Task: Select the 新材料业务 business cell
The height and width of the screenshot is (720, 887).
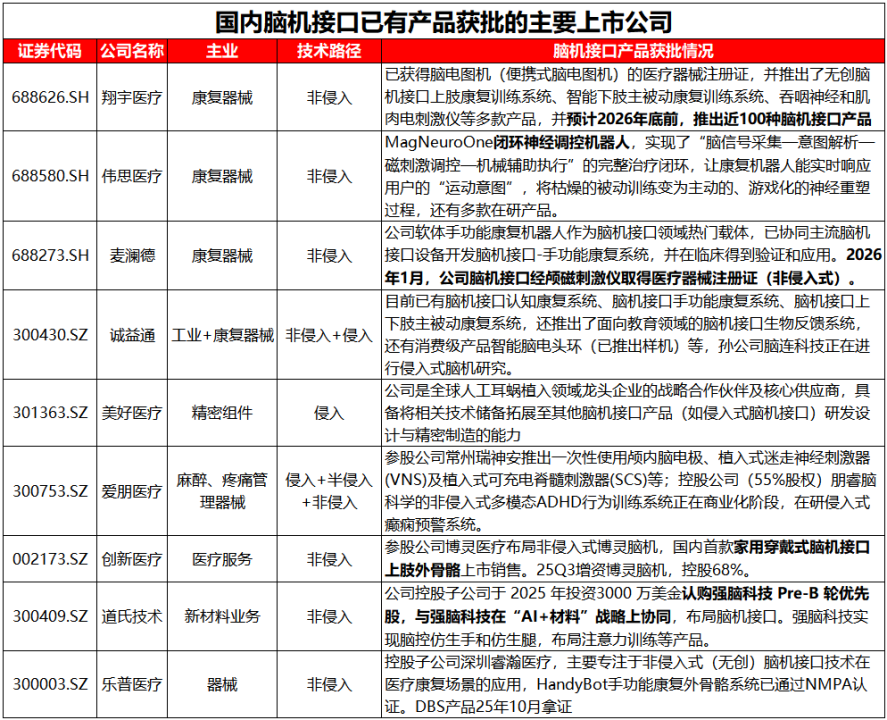Action: coord(222,616)
